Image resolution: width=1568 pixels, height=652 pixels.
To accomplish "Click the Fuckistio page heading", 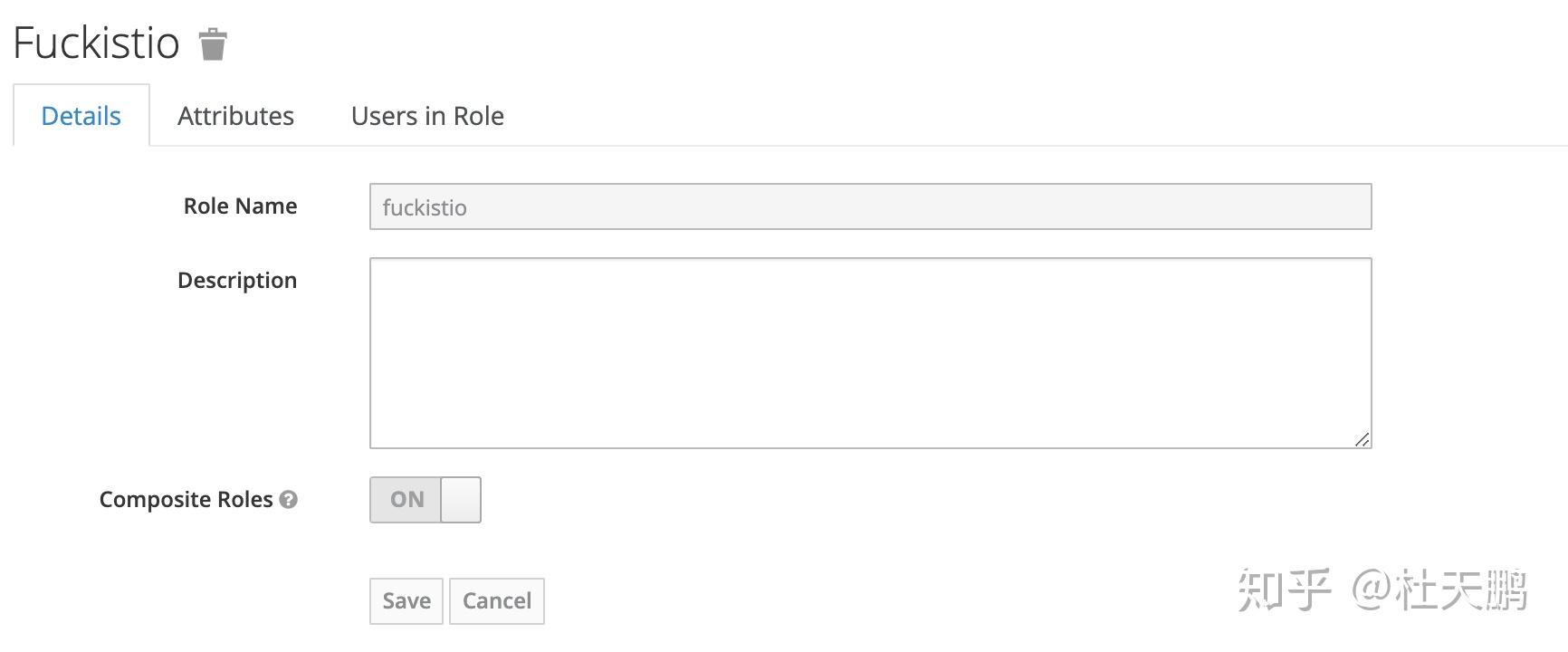I will pyautogui.click(x=97, y=43).
